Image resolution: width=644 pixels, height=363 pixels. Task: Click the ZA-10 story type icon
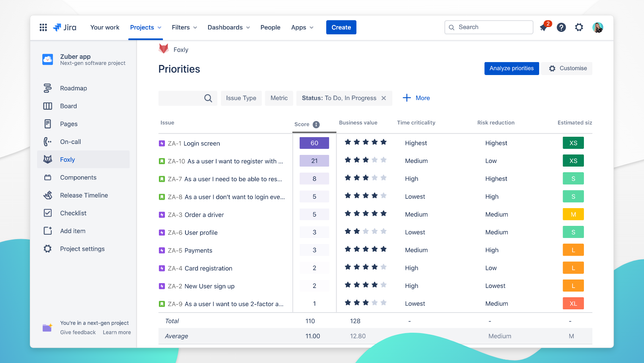(x=162, y=161)
